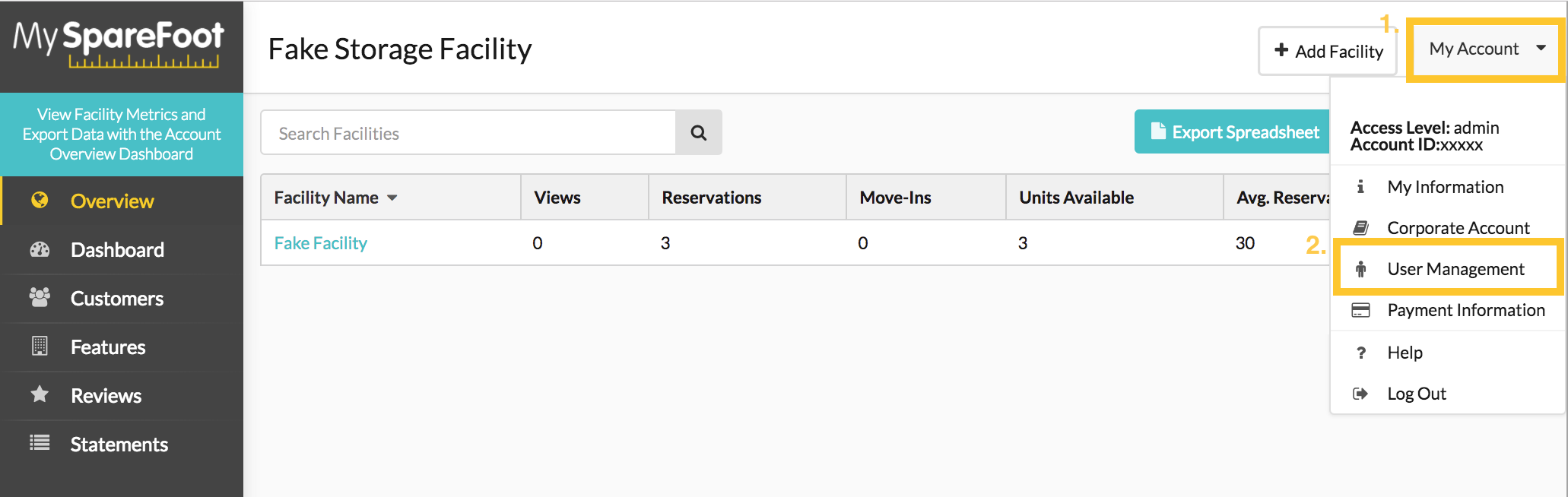Screen dimensions: 1568x497
Task: Open the Fake Facility link
Action: pyautogui.click(x=320, y=243)
